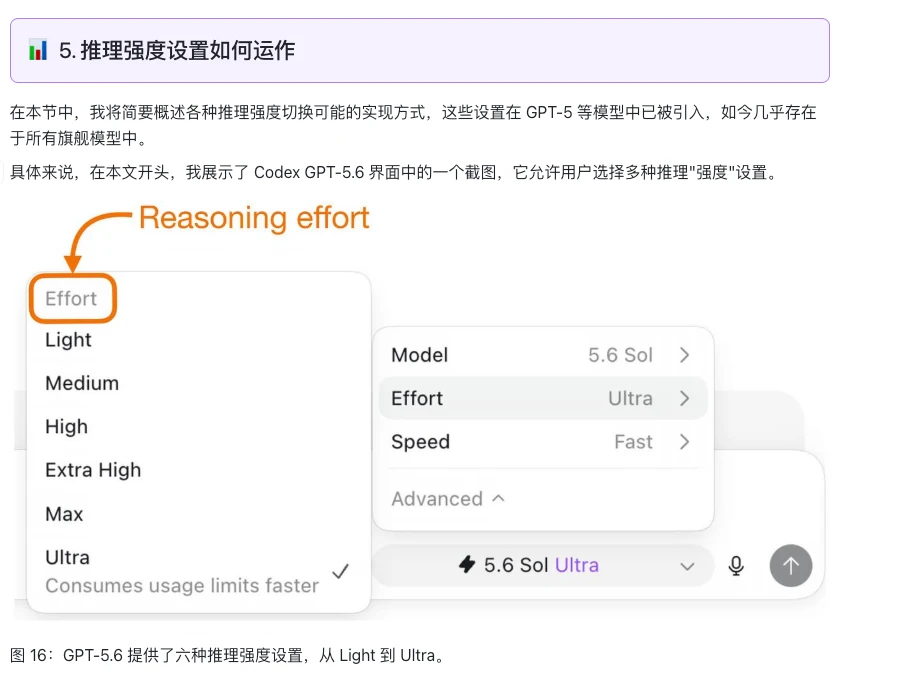Click the caret icon beside Advanced

coord(499,498)
